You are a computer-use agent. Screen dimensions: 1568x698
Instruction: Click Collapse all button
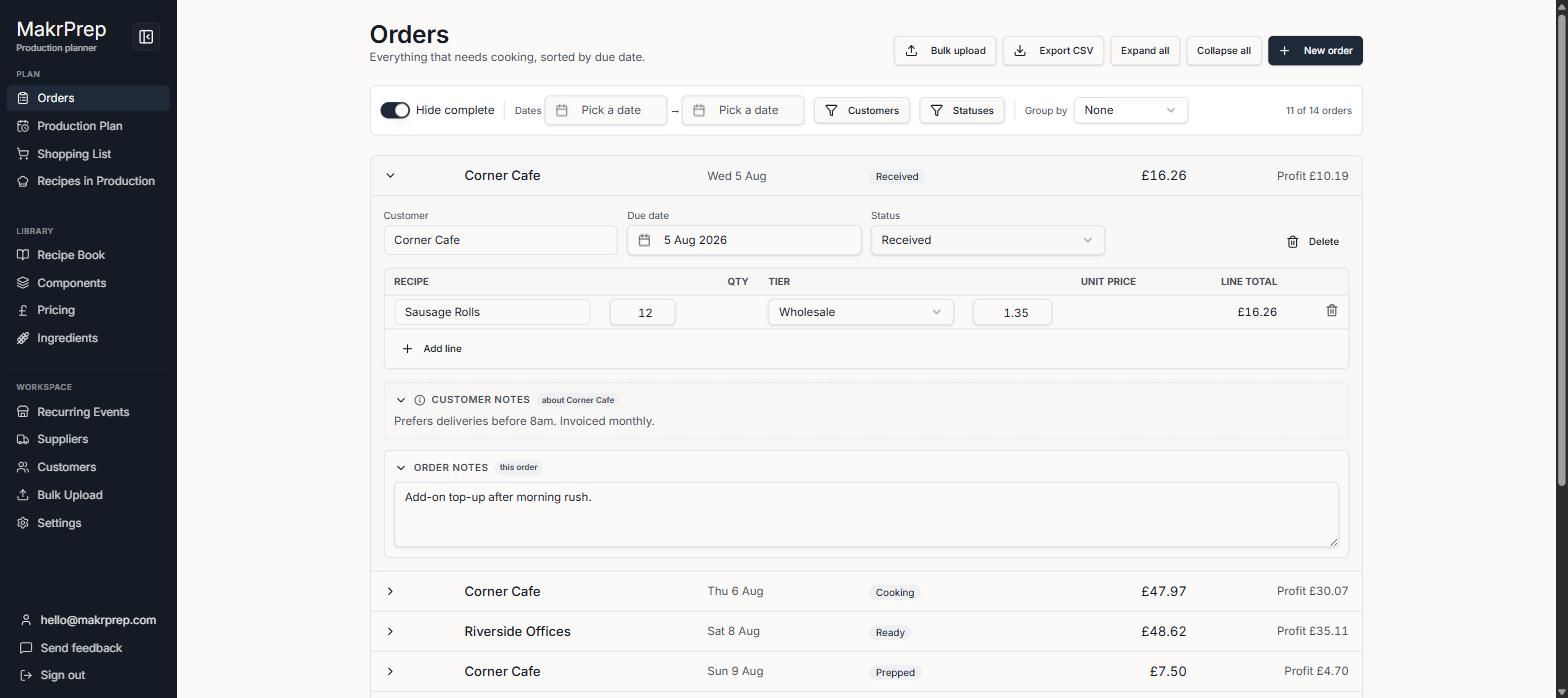click(1224, 51)
